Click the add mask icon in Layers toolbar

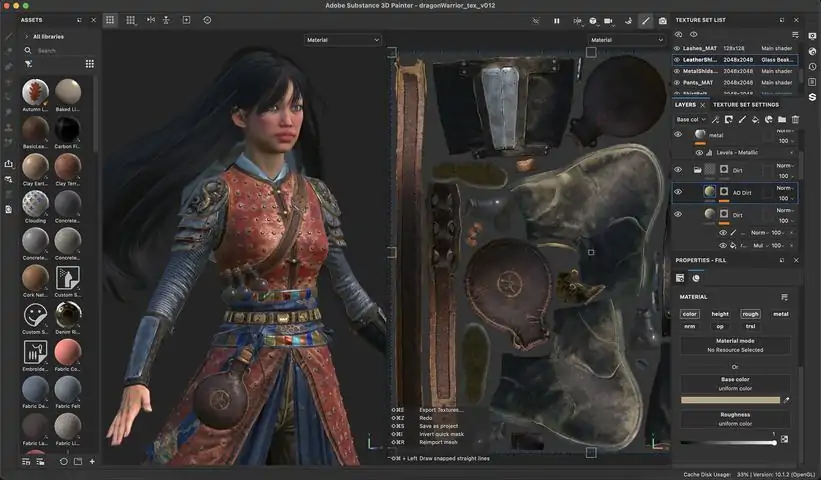point(728,119)
